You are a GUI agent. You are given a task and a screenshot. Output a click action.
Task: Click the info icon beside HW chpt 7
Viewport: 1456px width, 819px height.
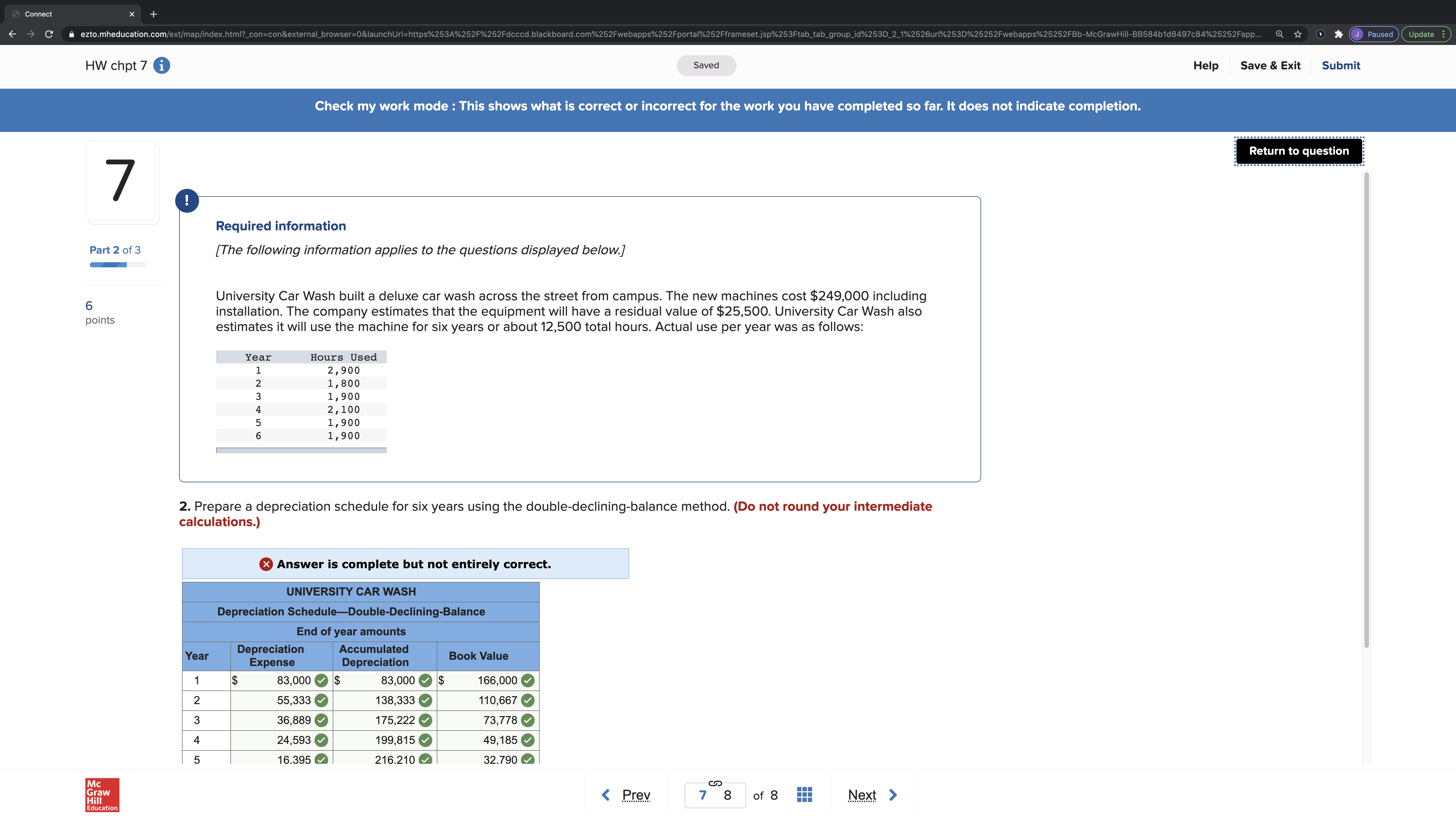click(162, 66)
